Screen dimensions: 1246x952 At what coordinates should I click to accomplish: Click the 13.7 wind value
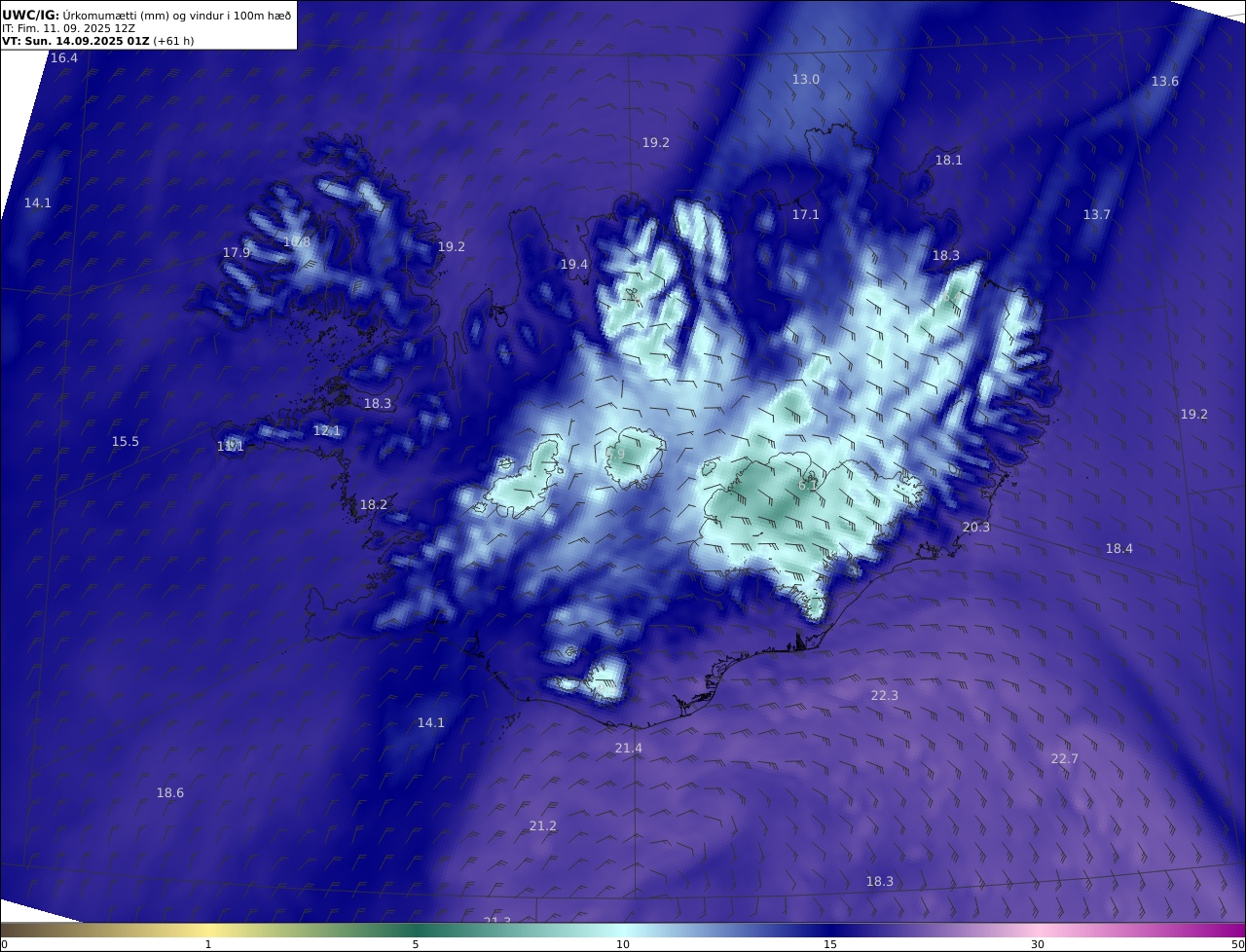pos(1097,215)
